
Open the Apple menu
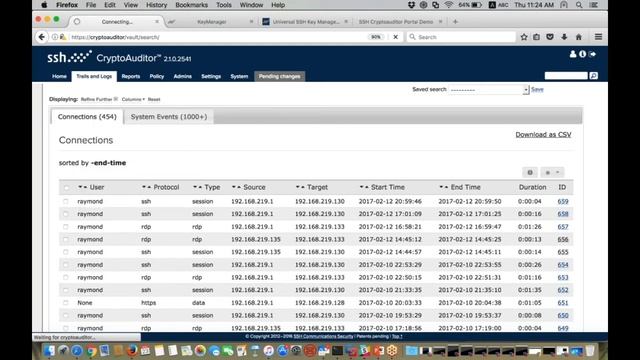(x=44, y=5)
